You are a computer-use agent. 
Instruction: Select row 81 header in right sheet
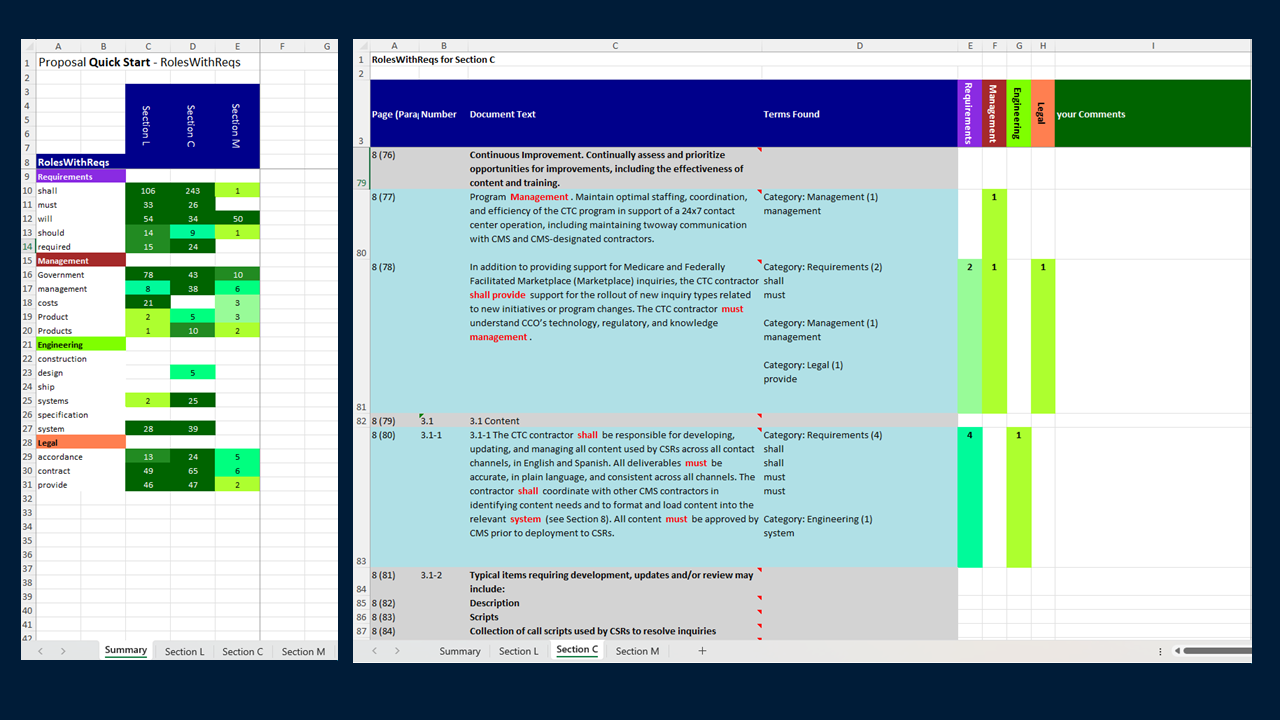361,336
